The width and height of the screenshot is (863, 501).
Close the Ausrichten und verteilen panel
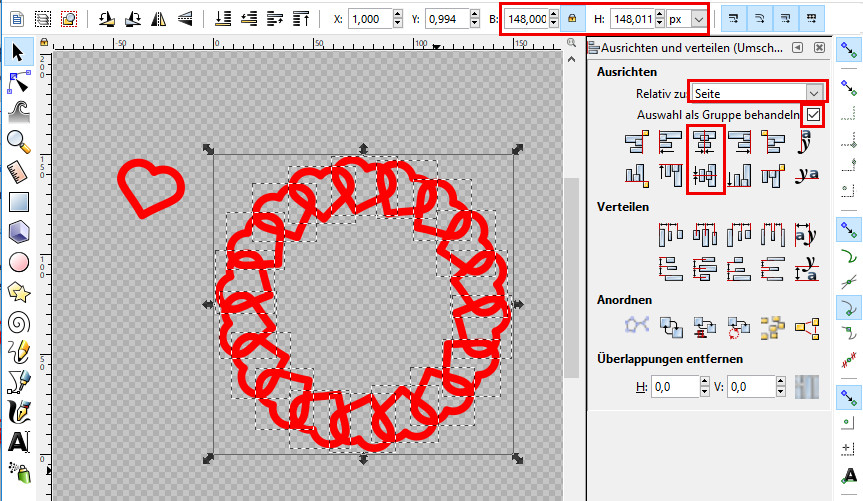tap(819, 48)
